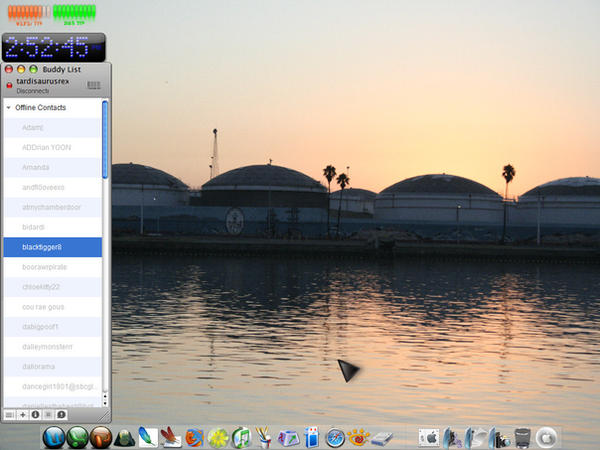Viewport: 600px width, 450px height.
Task: Select contact dabigpoof1
Action: click(53, 327)
